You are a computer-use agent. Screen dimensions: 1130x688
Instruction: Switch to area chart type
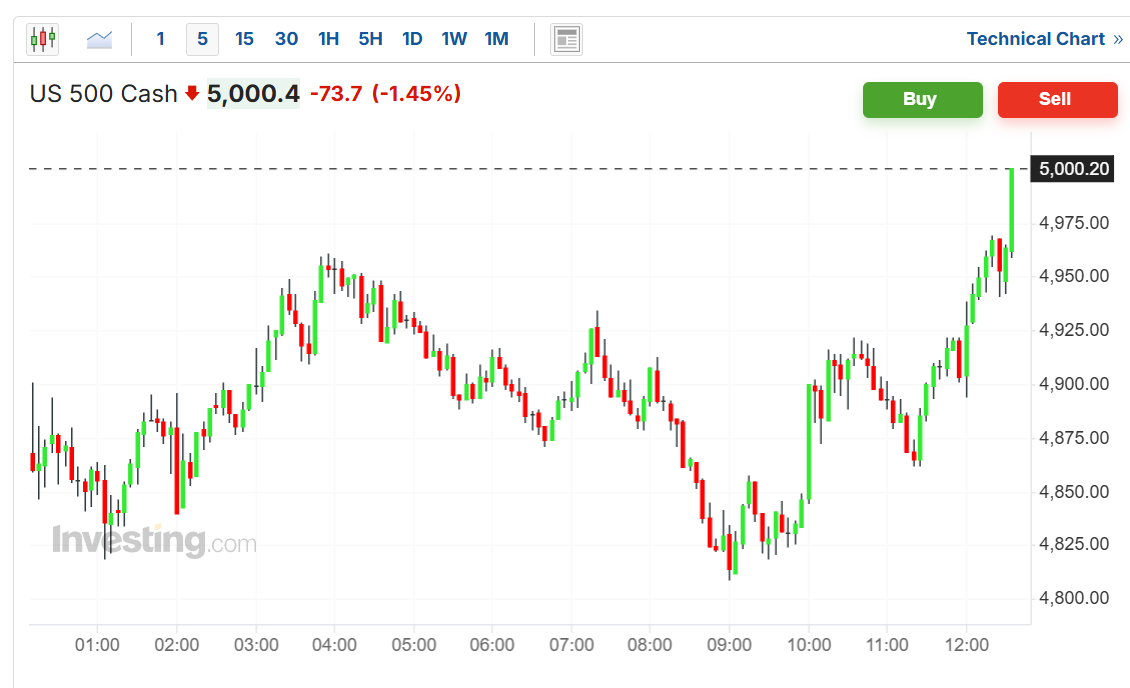[x=99, y=39]
